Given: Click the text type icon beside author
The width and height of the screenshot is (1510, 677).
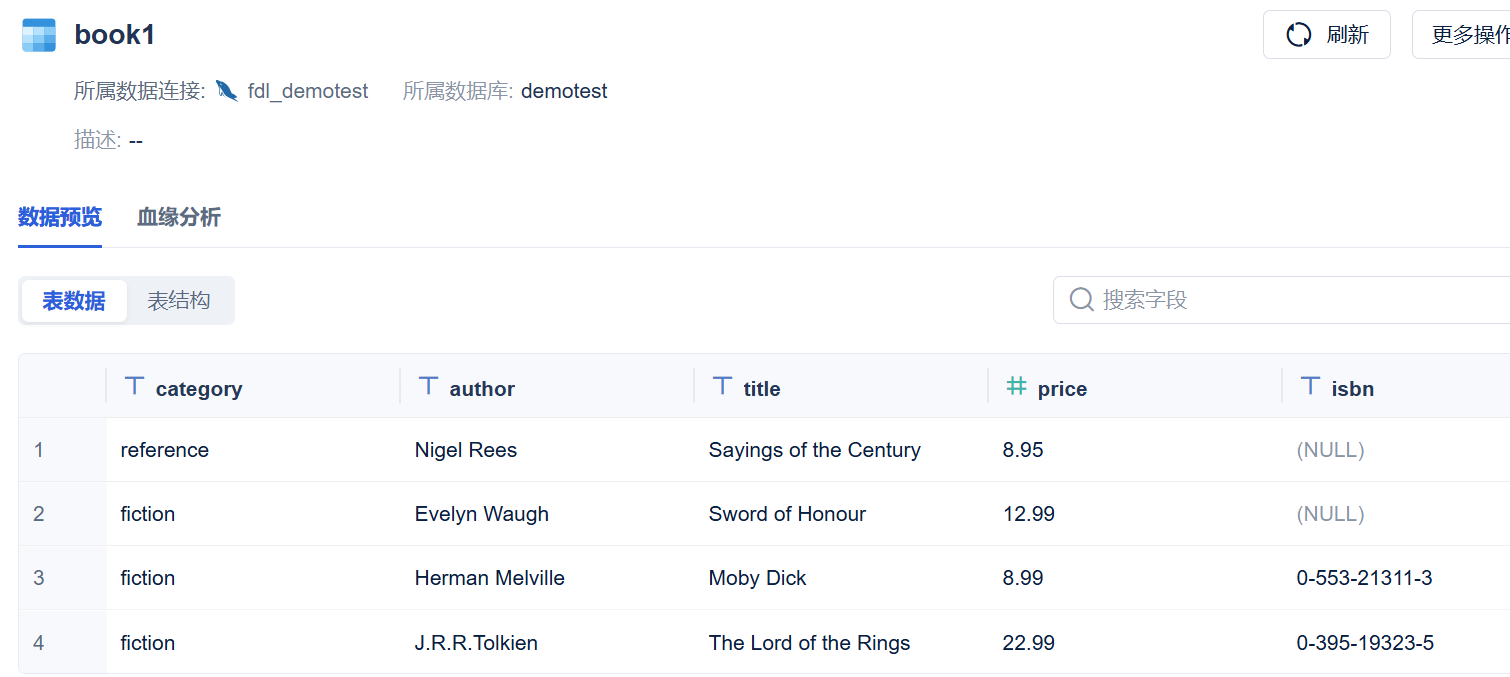Looking at the screenshot, I should click(x=428, y=386).
